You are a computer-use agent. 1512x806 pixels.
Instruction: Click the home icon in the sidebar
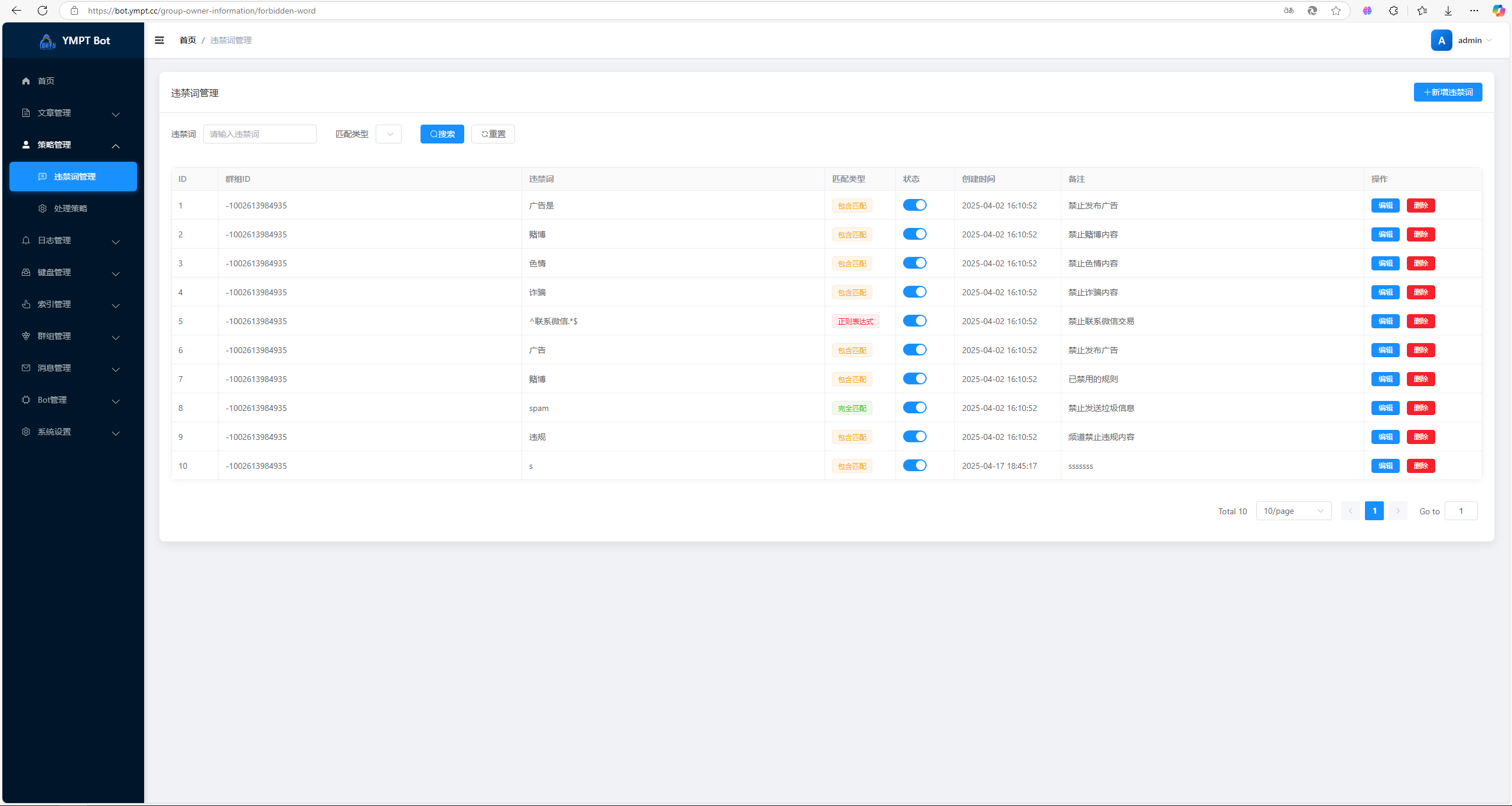(26, 81)
